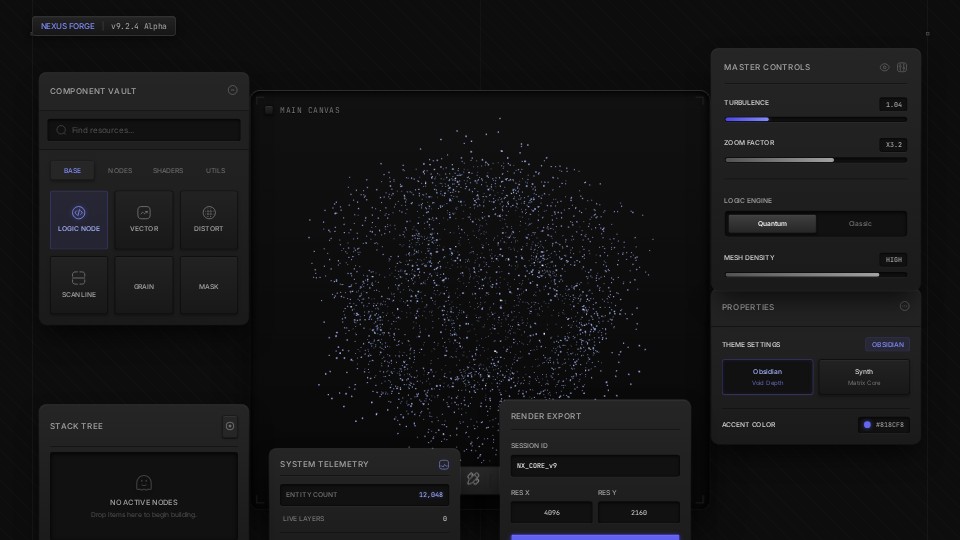The height and width of the screenshot is (540, 960).
Task: Click the blue Render Export action button
Action: (595, 537)
